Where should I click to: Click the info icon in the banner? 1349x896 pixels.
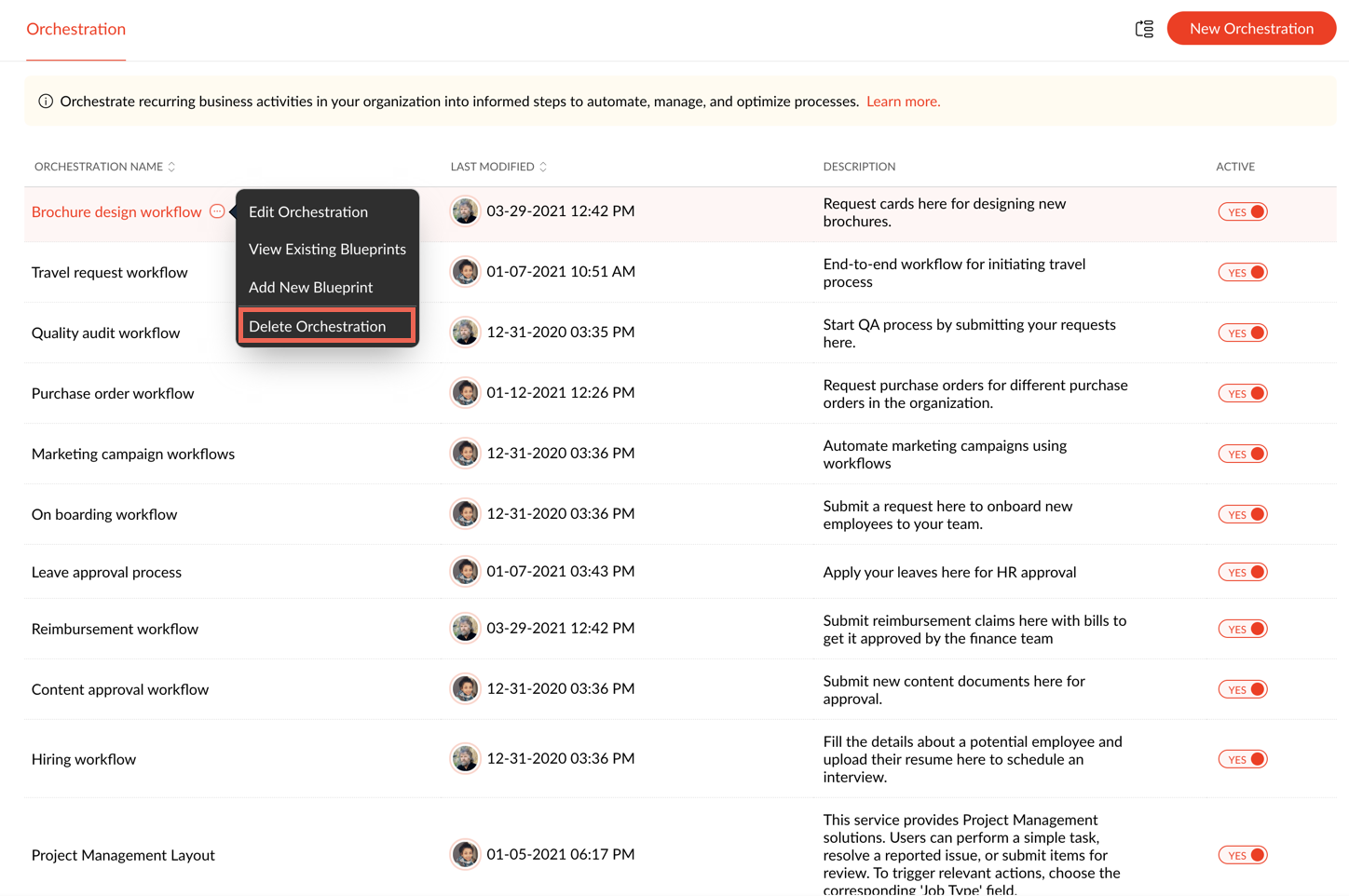tap(46, 102)
